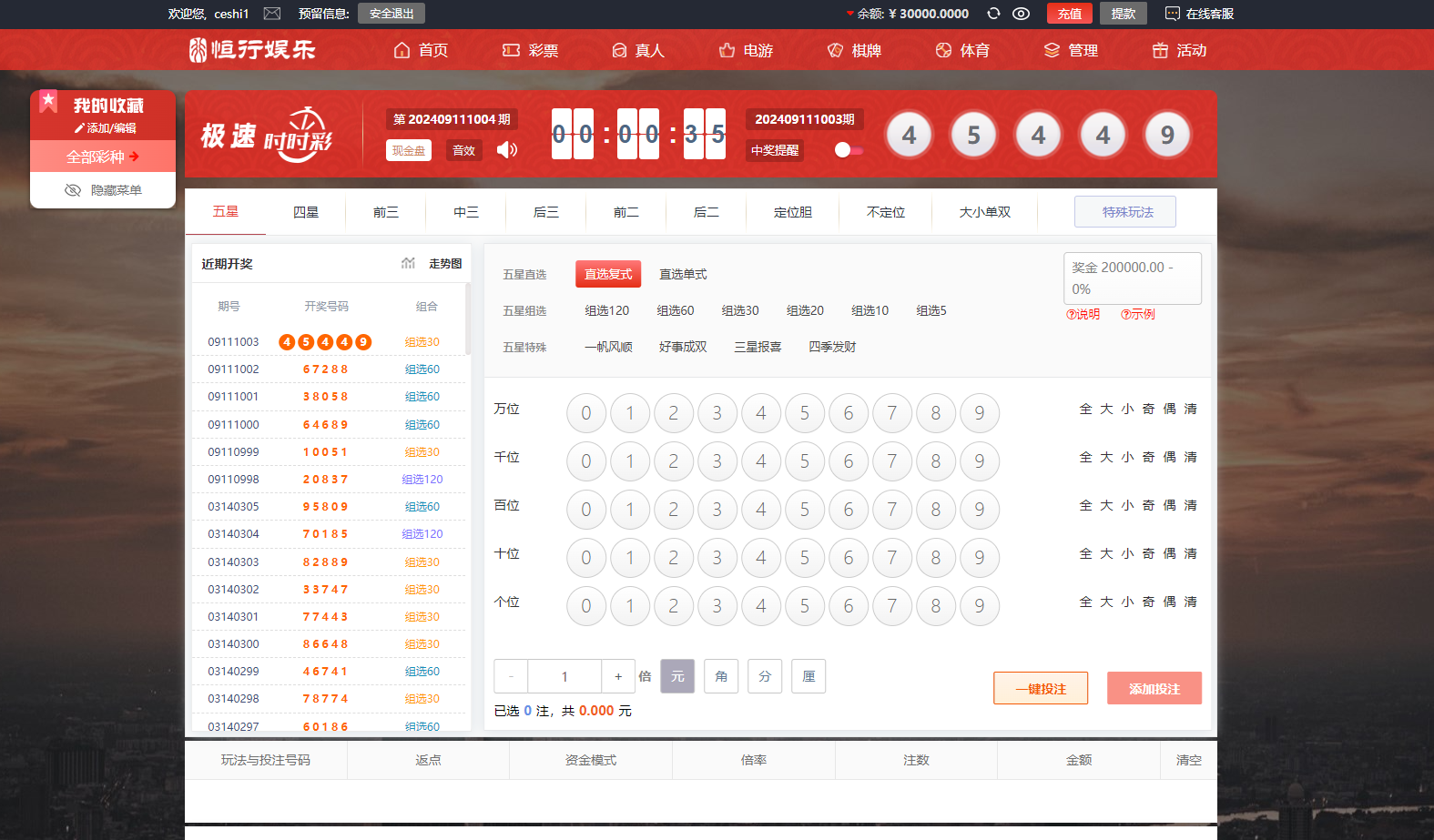Open the 彩票 lottery menu

531,50
